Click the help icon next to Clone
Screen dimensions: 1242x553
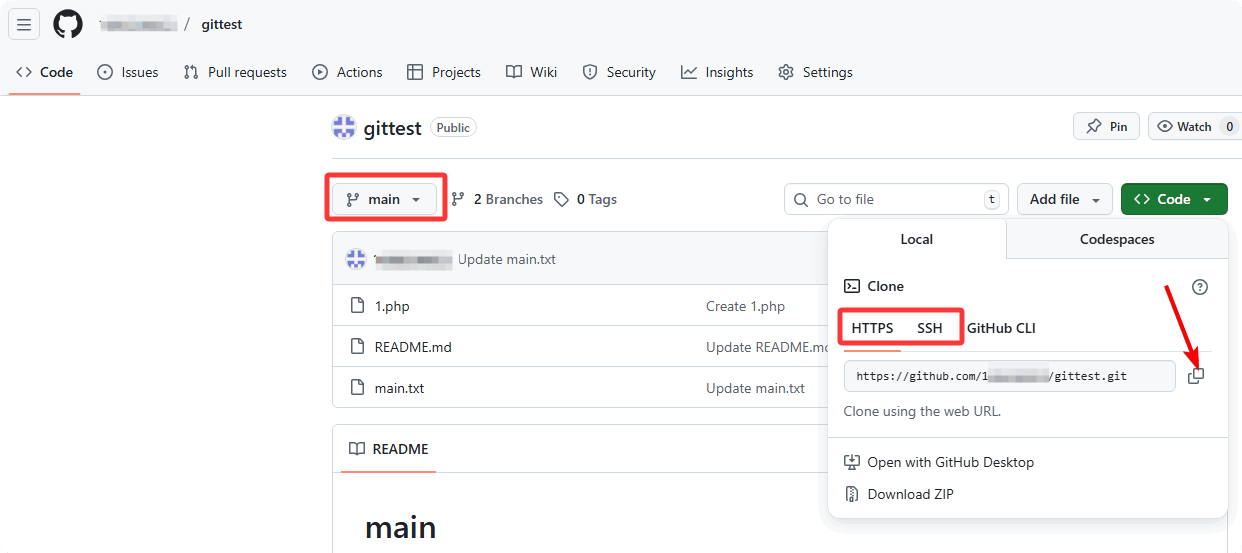(1200, 287)
